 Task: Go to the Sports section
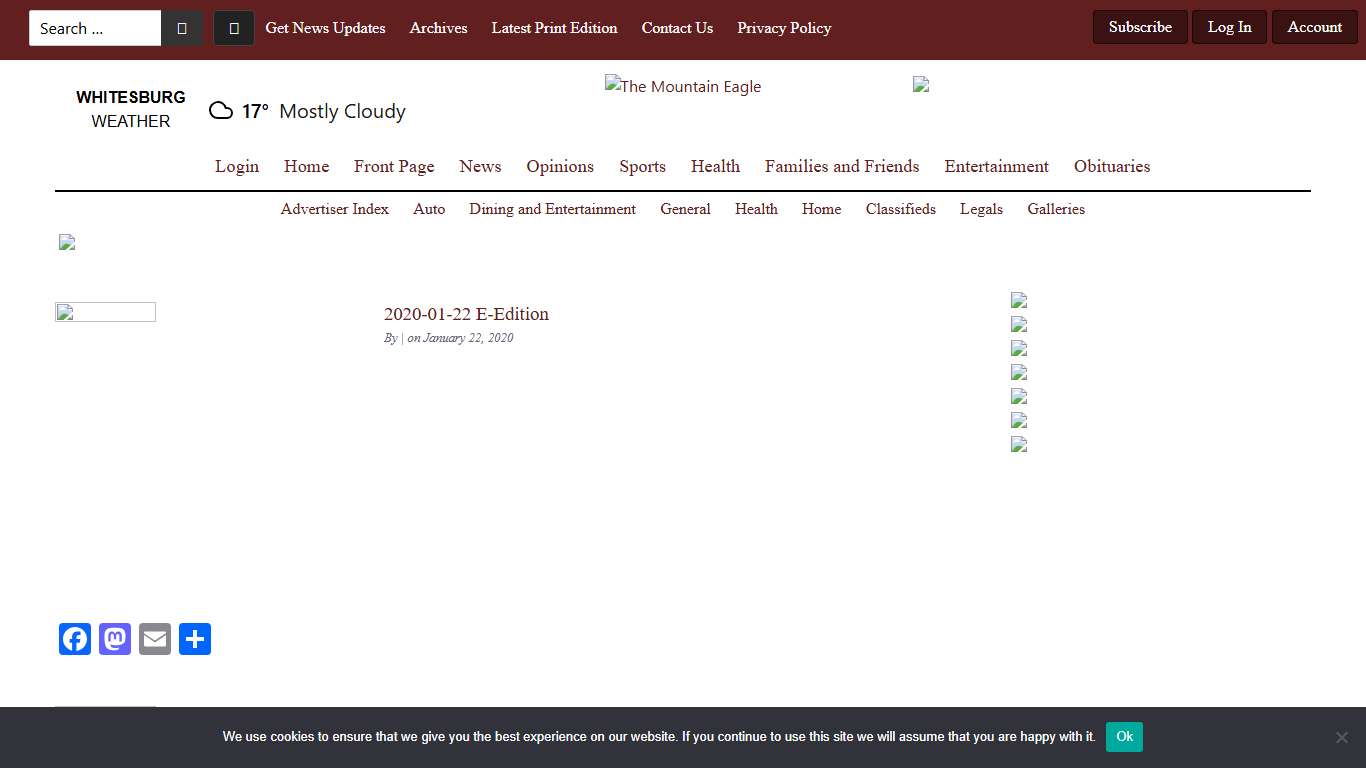click(x=642, y=166)
